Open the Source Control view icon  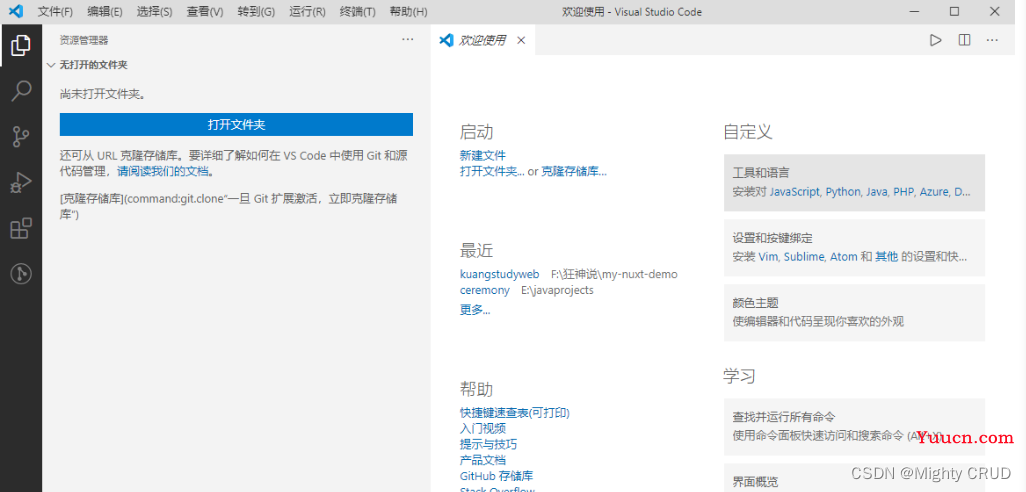point(21,137)
